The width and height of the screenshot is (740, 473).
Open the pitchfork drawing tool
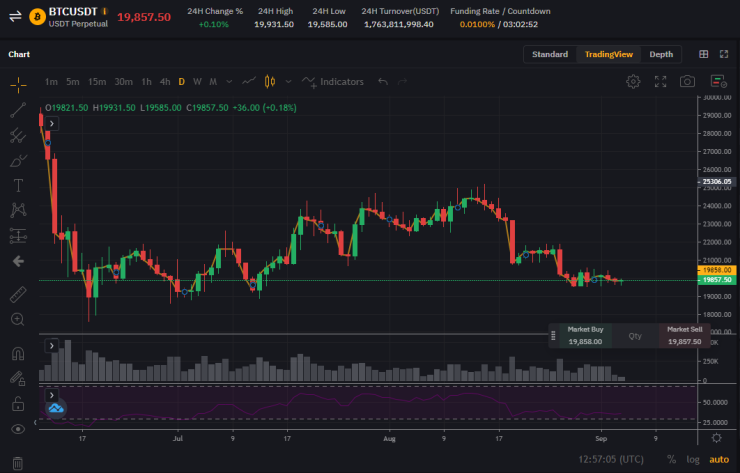pyautogui.click(x=18, y=135)
